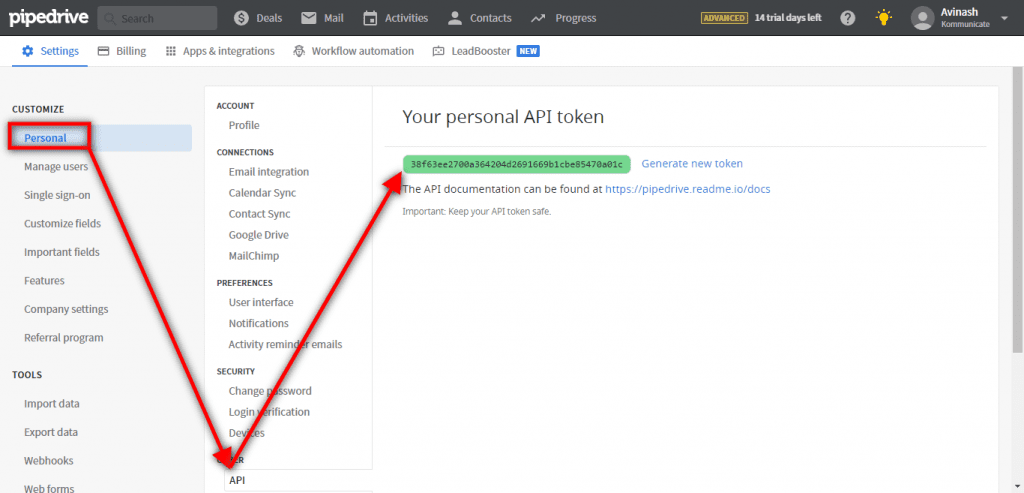
Task: Click the Apps & integrations grid icon
Action: tap(171, 51)
